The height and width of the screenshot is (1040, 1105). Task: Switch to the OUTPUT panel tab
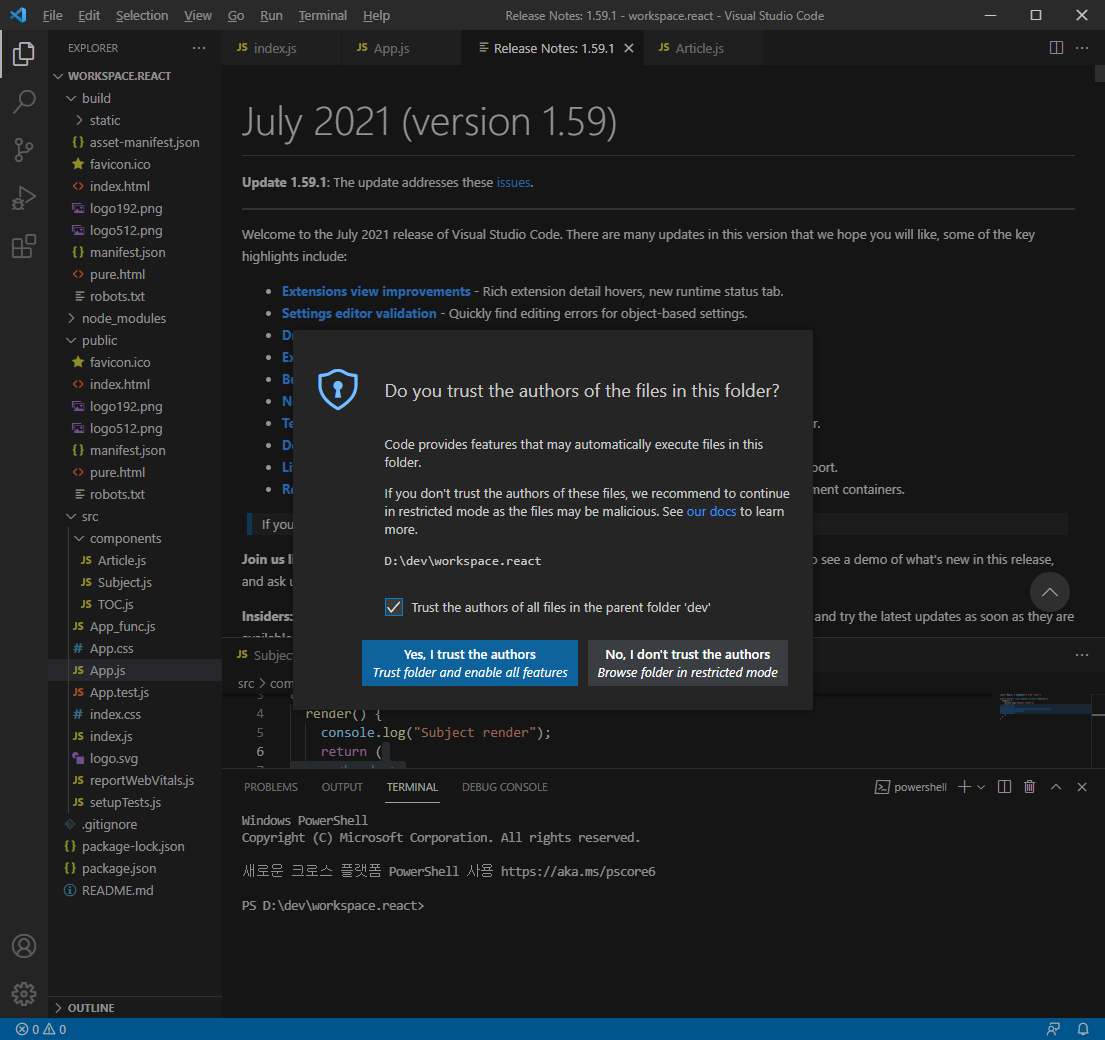click(x=342, y=787)
